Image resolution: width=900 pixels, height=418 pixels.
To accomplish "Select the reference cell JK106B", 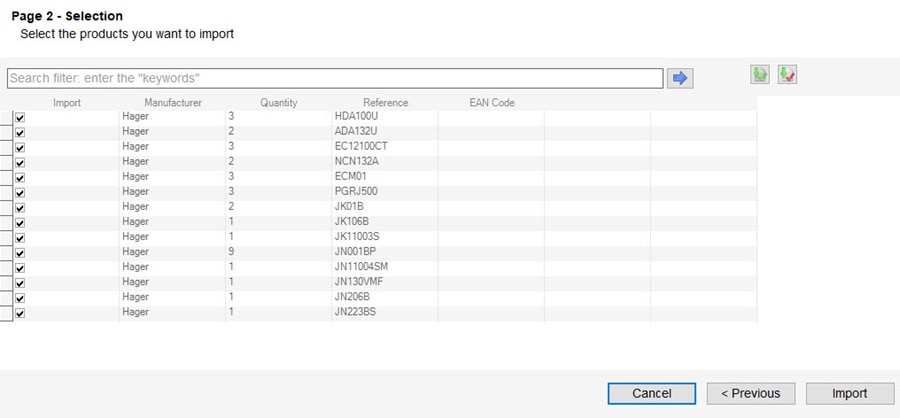I will pos(385,222).
